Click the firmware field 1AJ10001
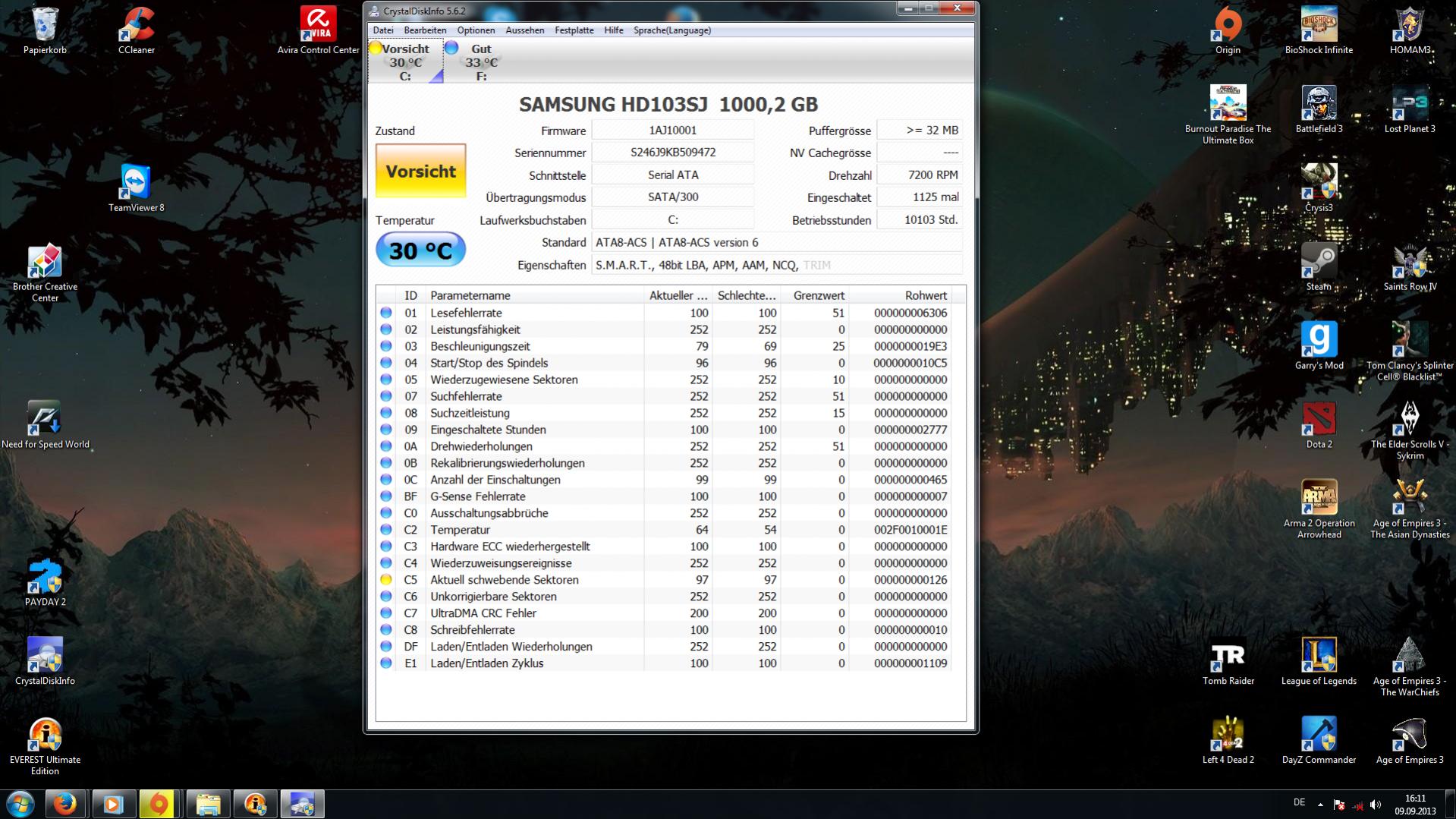This screenshot has width=1456, height=819. tap(673, 131)
